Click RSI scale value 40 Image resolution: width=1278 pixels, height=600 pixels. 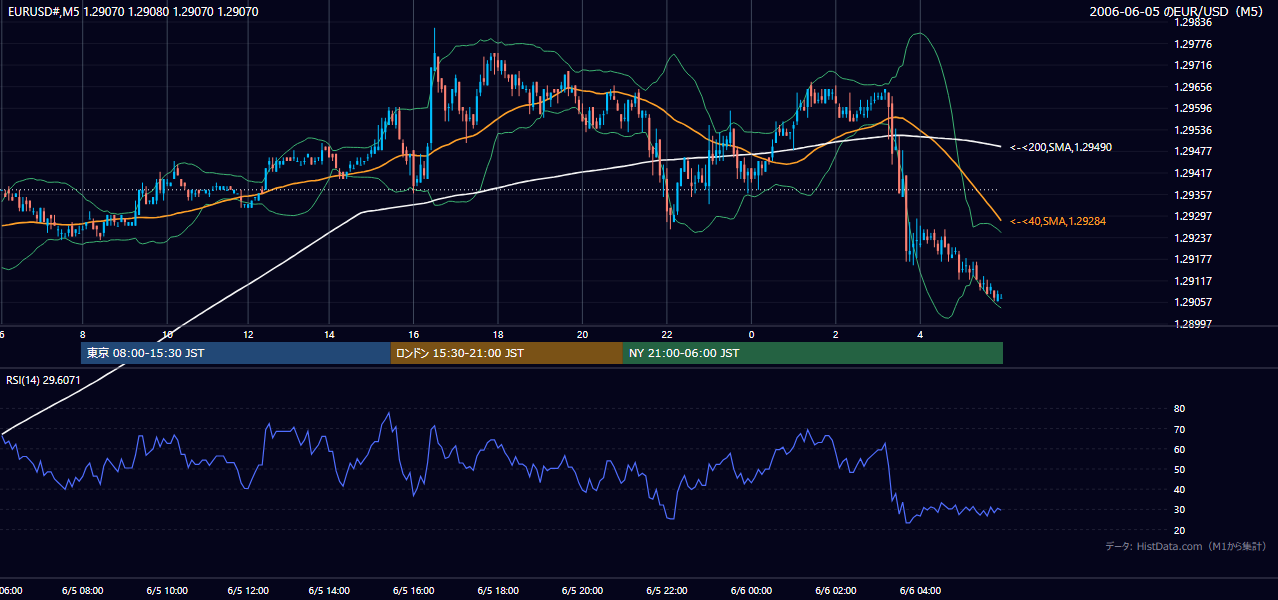1179,489
